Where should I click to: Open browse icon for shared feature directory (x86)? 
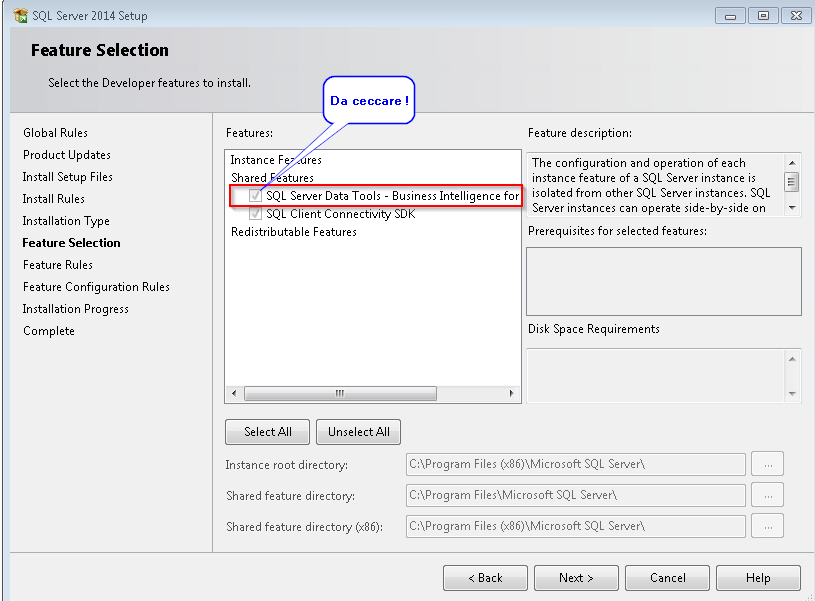click(x=766, y=526)
